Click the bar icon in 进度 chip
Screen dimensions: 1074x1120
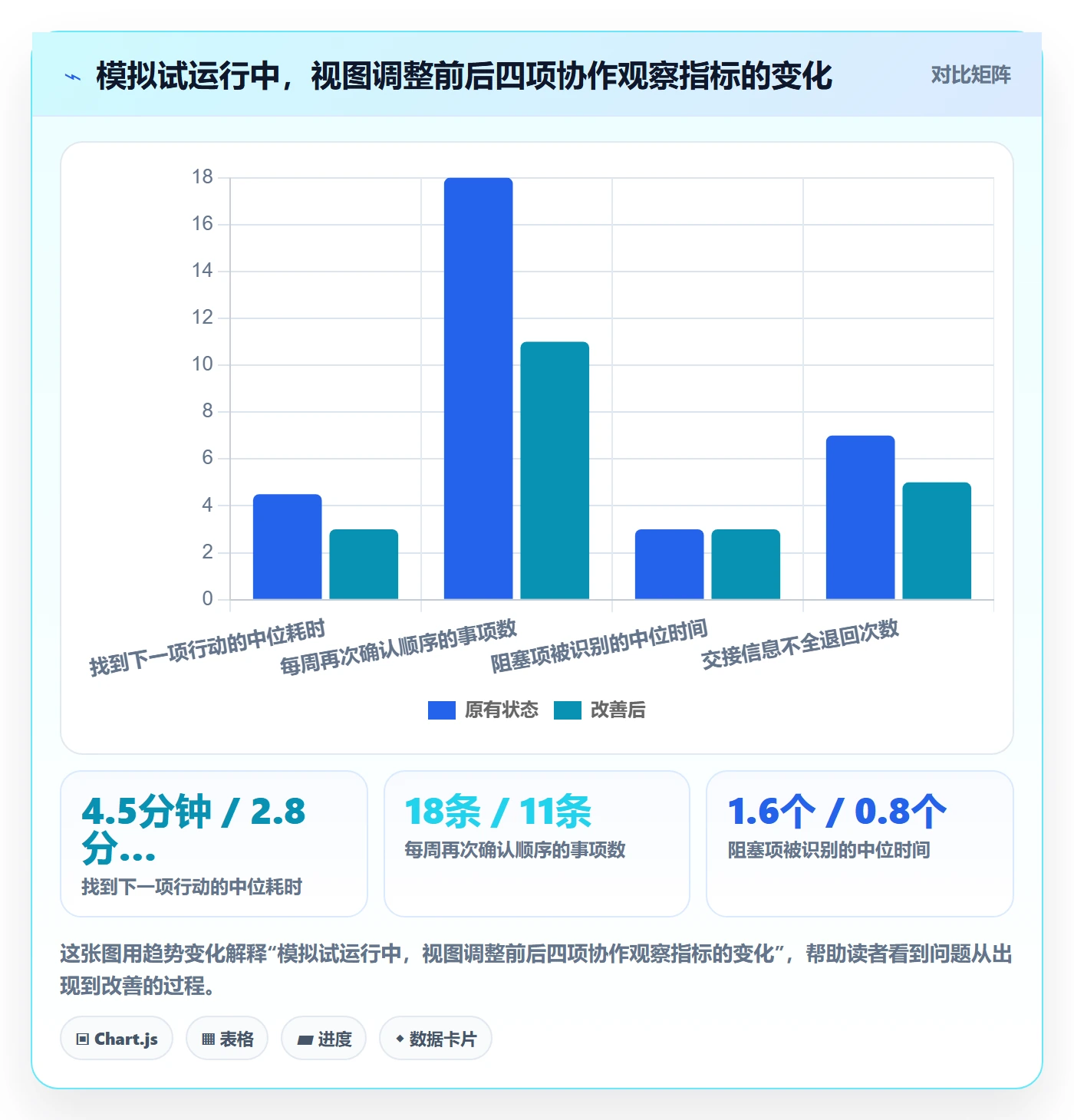(305, 1040)
